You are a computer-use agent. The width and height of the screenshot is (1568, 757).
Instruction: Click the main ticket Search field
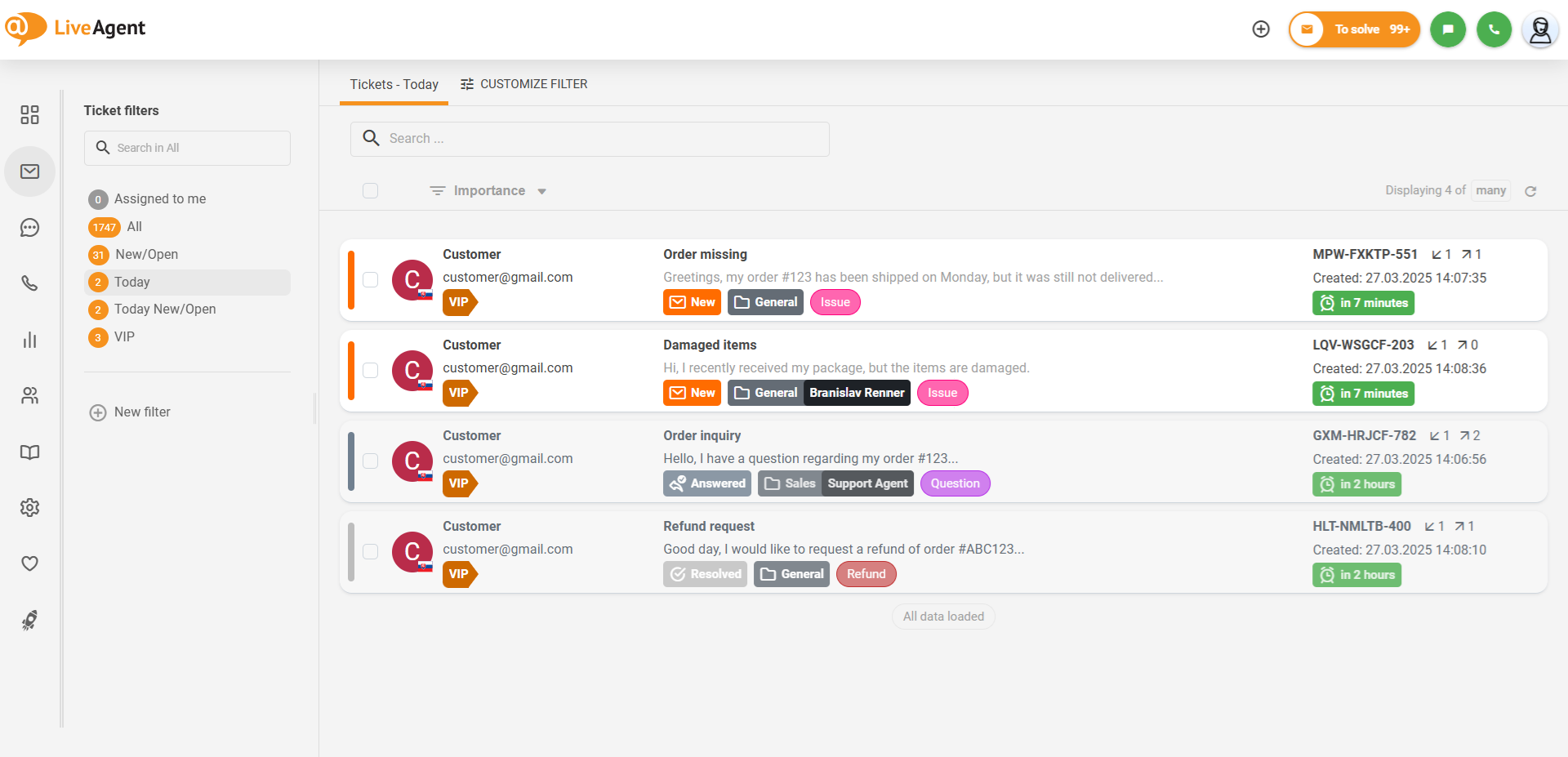(590, 139)
